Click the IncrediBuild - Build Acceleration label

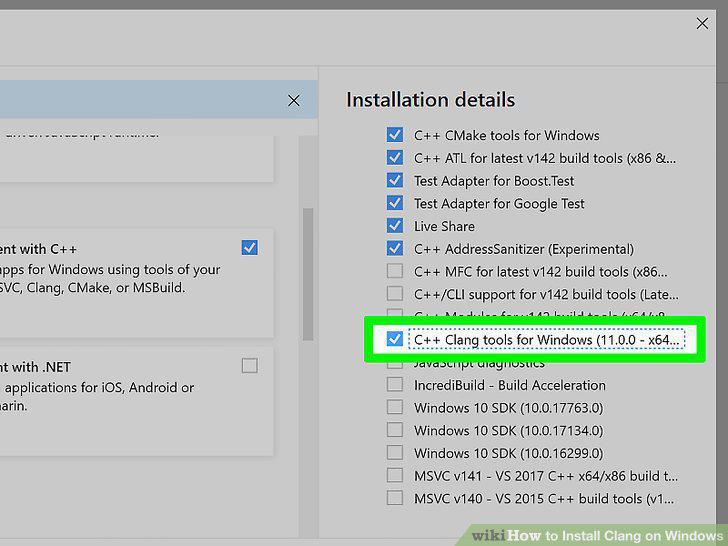coord(510,385)
